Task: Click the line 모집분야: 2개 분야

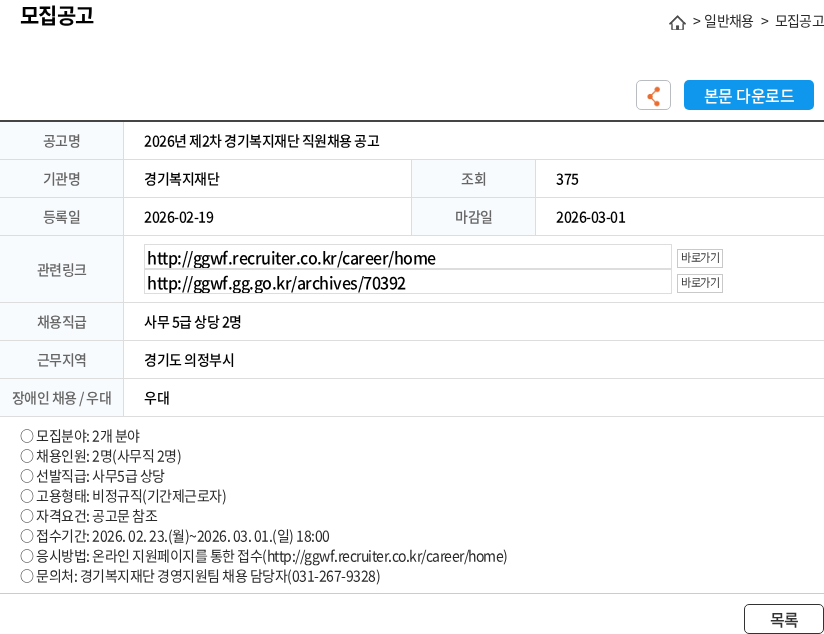Action: [80, 436]
